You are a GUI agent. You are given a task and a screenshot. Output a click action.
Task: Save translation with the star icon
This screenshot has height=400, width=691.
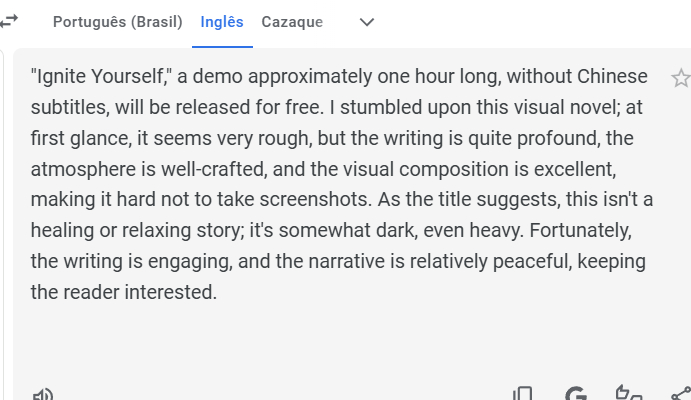(x=680, y=78)
